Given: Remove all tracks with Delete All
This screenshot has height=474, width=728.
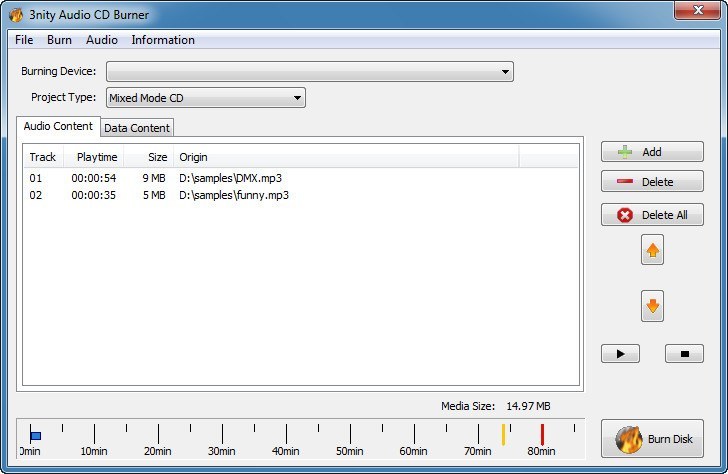Looking at the screenshot, I should tap(652, 215).
